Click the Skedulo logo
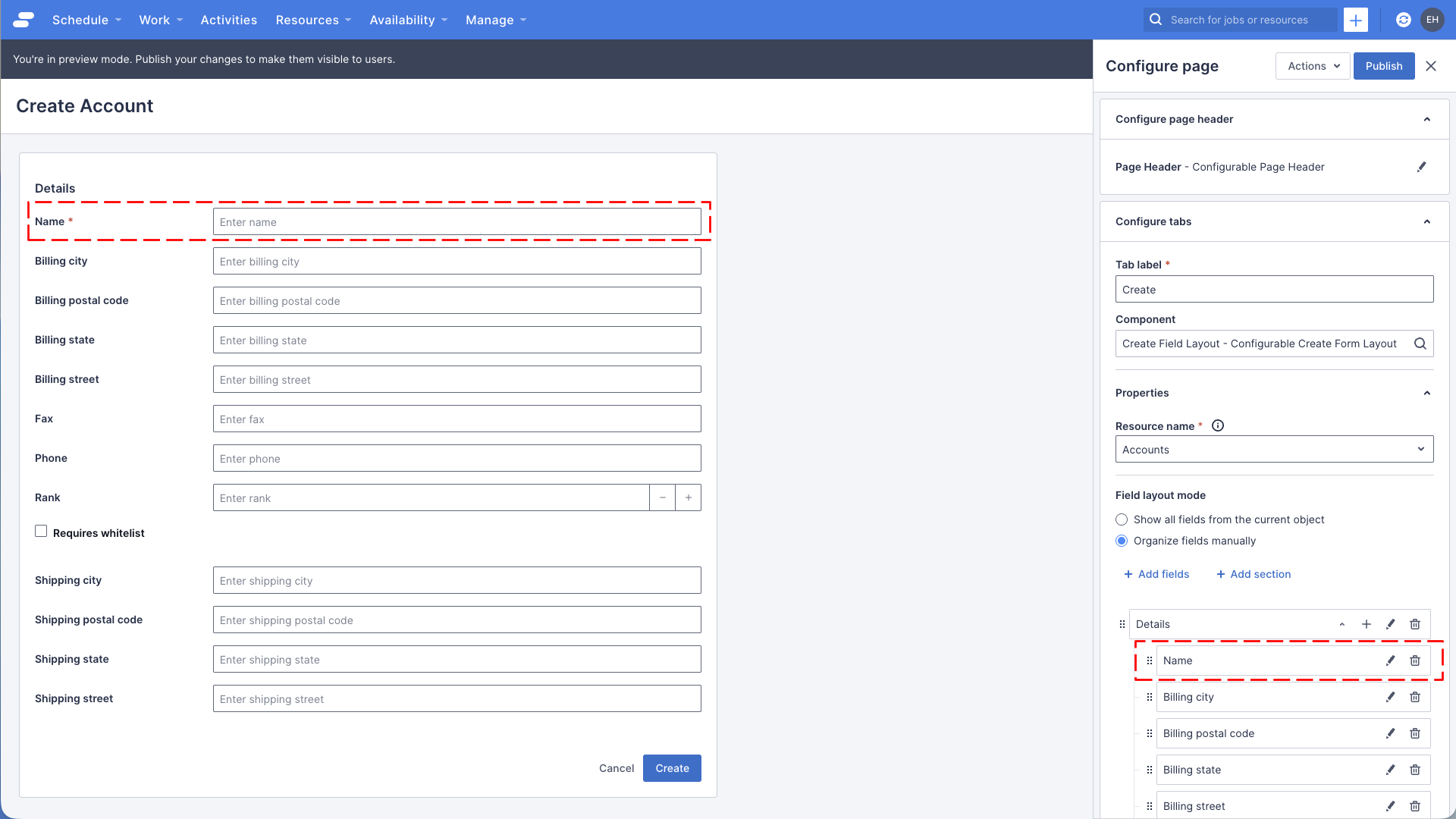The image size is (1456, 819). coord(23,20)
